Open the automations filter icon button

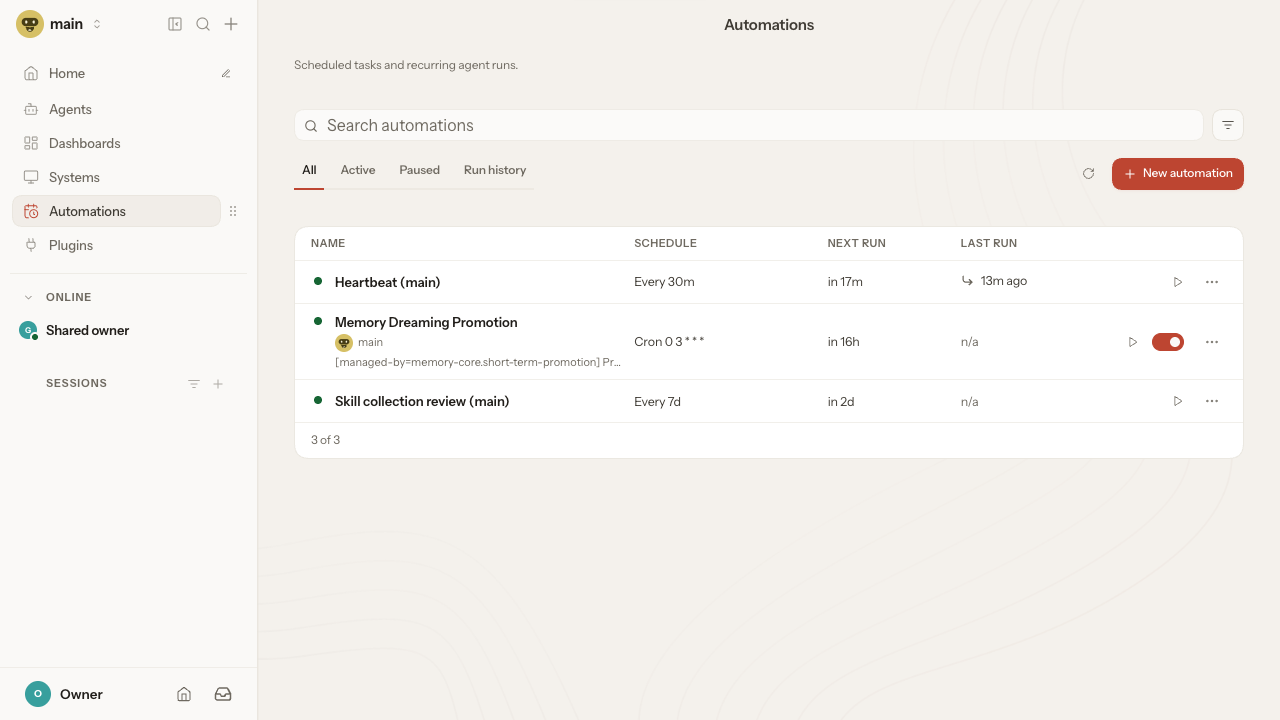(1228, 125)
